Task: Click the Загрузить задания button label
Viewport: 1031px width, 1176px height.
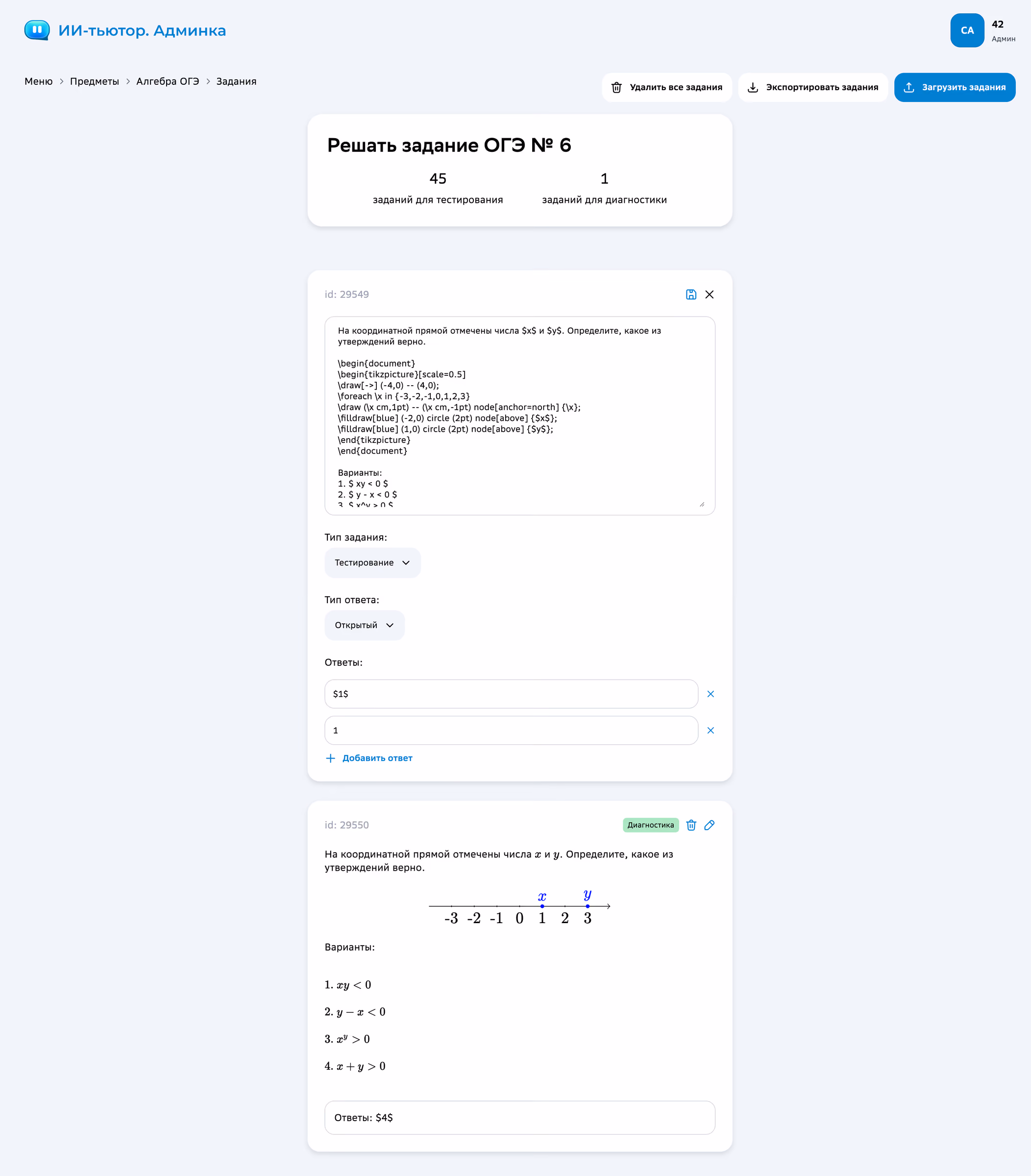Action: click(964, 87)
